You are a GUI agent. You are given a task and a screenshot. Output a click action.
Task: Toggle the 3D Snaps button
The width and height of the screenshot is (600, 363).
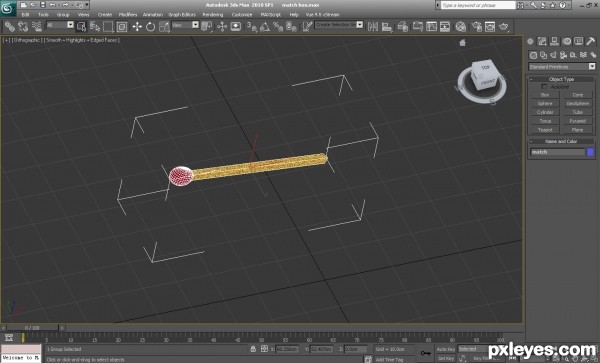[x=252, y=26]
